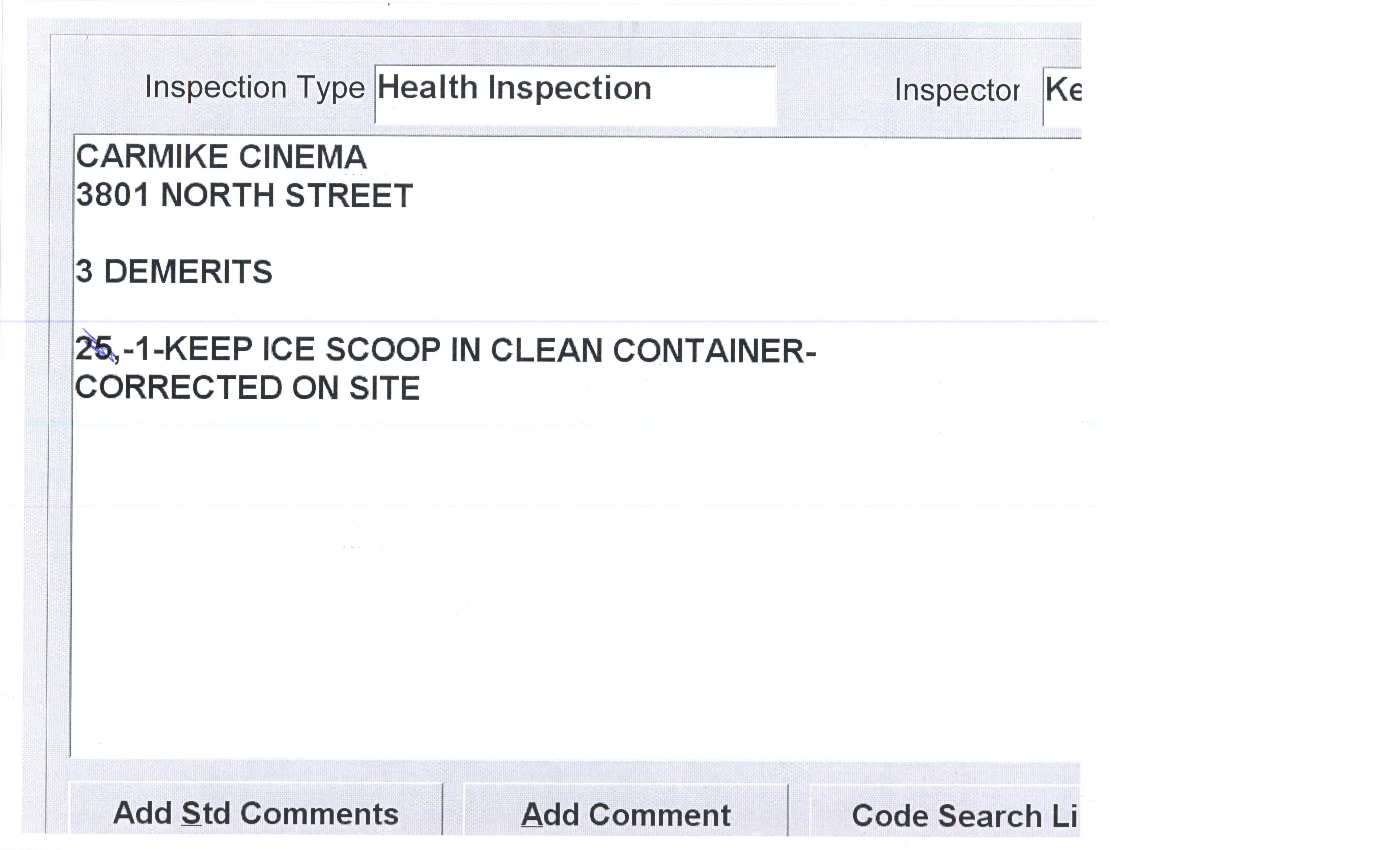Place cursor on the word STREET
Viewport: 1400px width, 850px height.
pyautogui.click(x=348, y=195)
